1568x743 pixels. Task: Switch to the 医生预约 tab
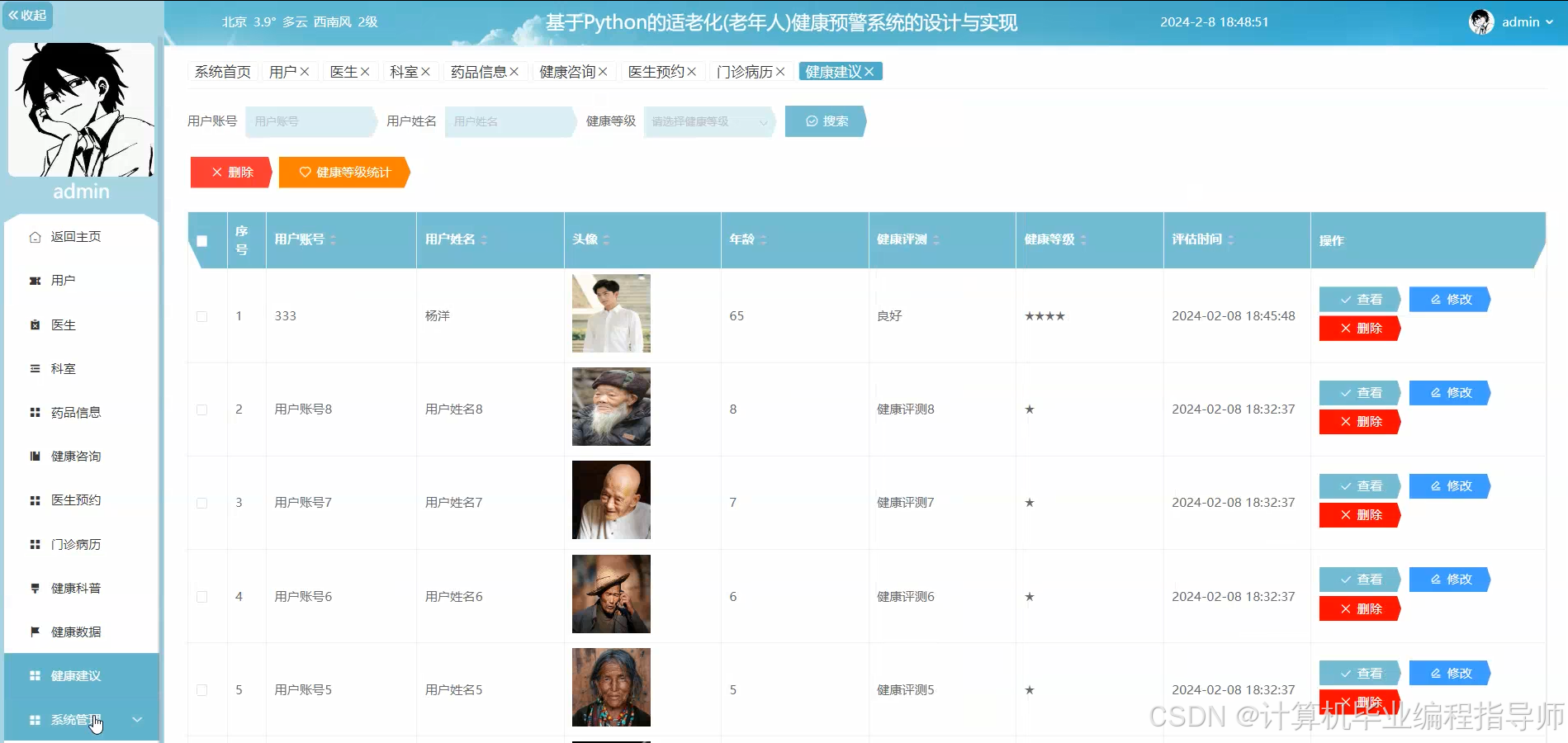click(656, 71)
